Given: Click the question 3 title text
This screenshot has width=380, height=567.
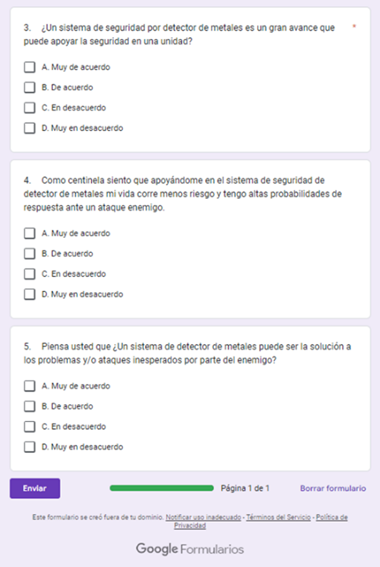Looking at the screenshot, I should (179, 34).
